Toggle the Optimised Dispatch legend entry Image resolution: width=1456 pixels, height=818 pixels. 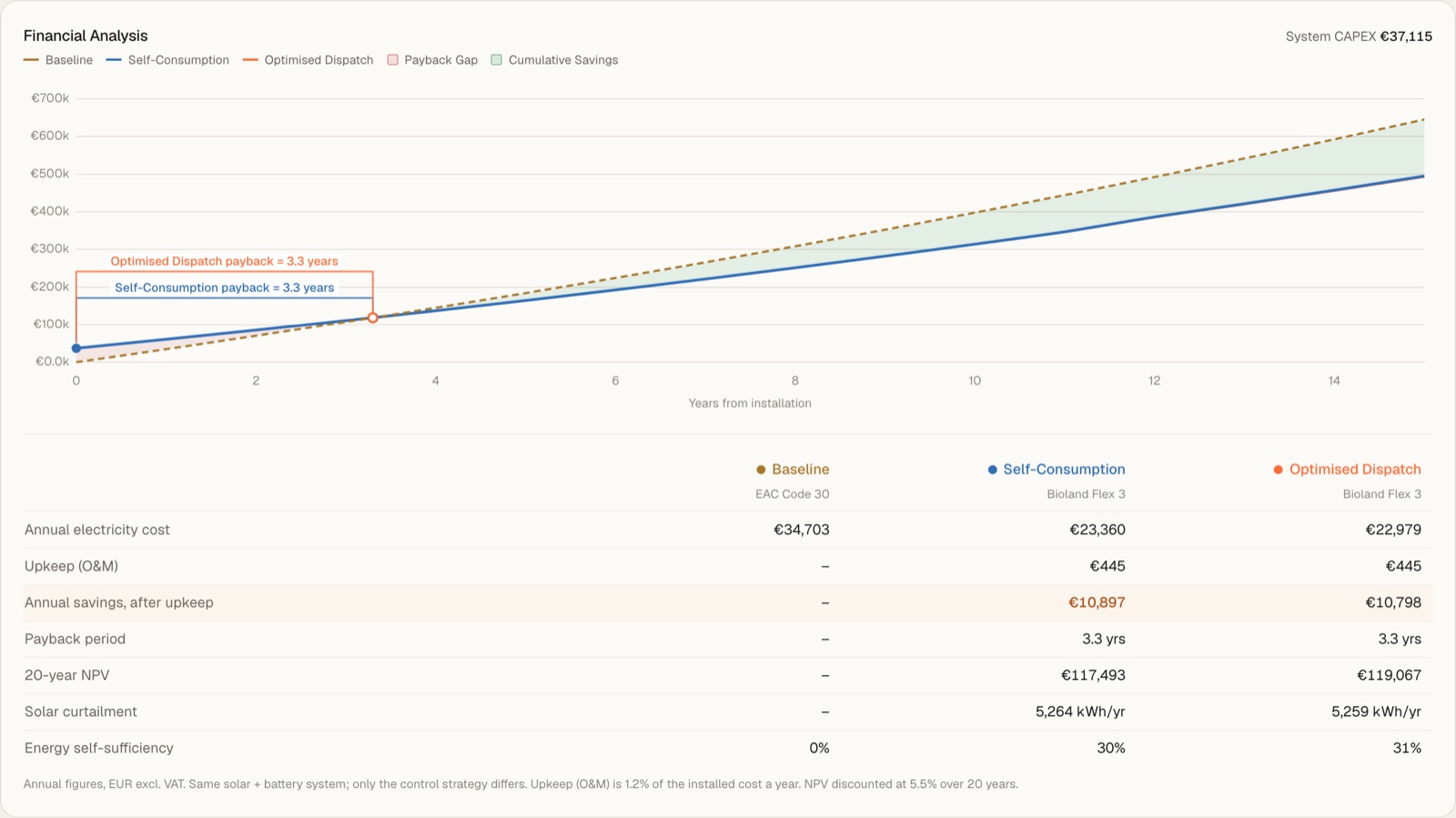tap(308, 60)
